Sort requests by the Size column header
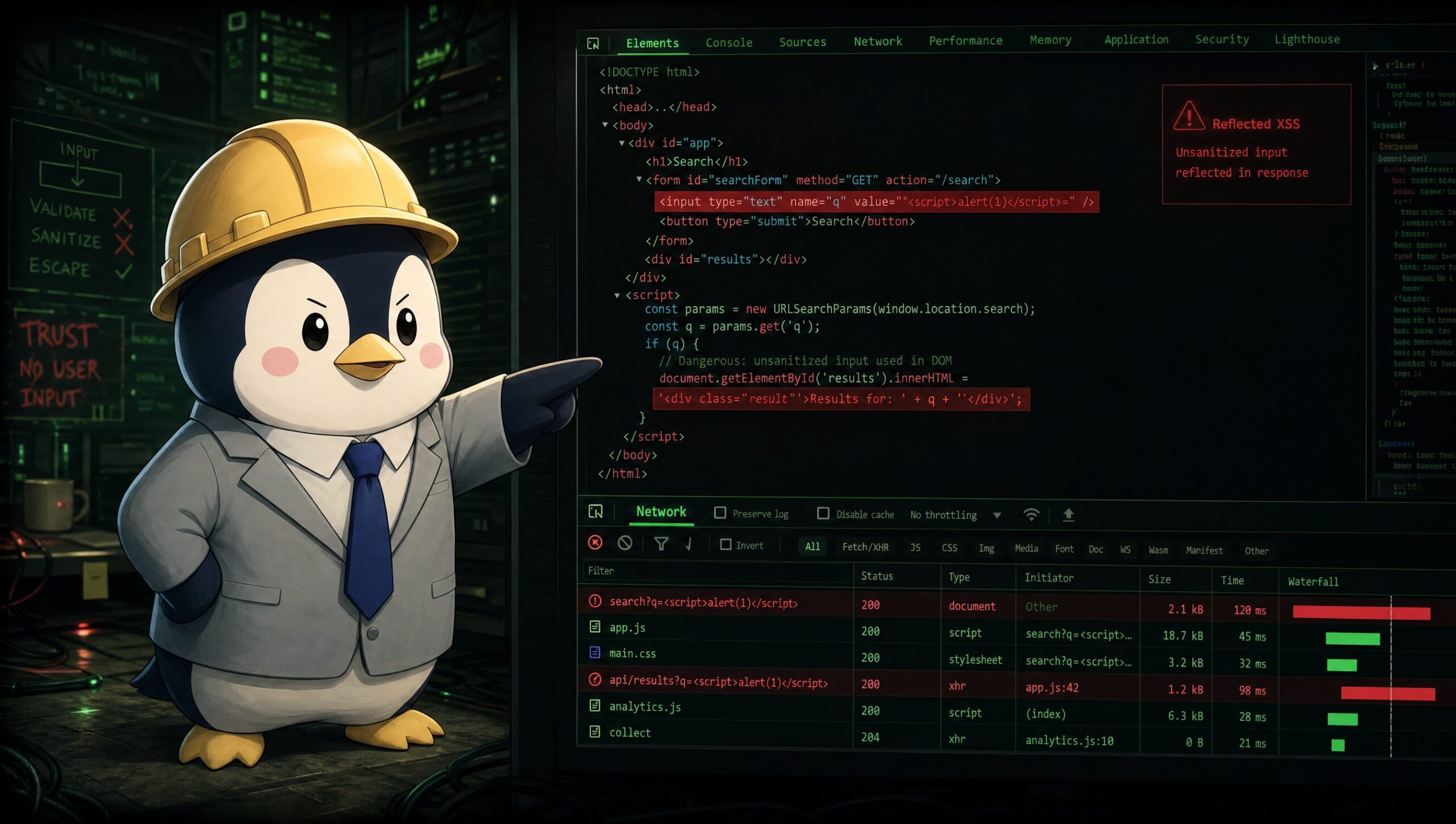The height and width of the screenshot is (824, 1456). coord(1159,579)
